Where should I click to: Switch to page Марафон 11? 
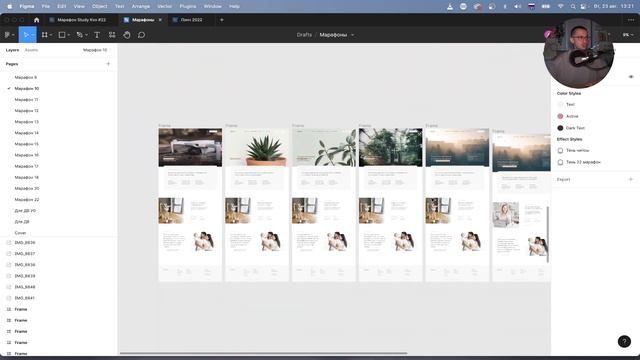point(27,100)
